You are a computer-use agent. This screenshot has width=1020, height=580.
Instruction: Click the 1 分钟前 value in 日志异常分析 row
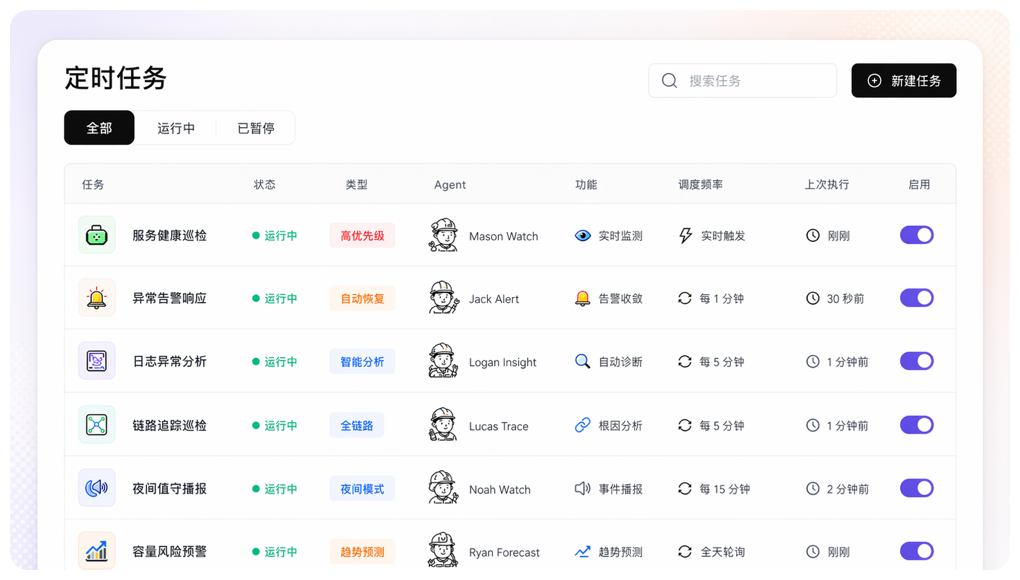click(x=848, y=362)
